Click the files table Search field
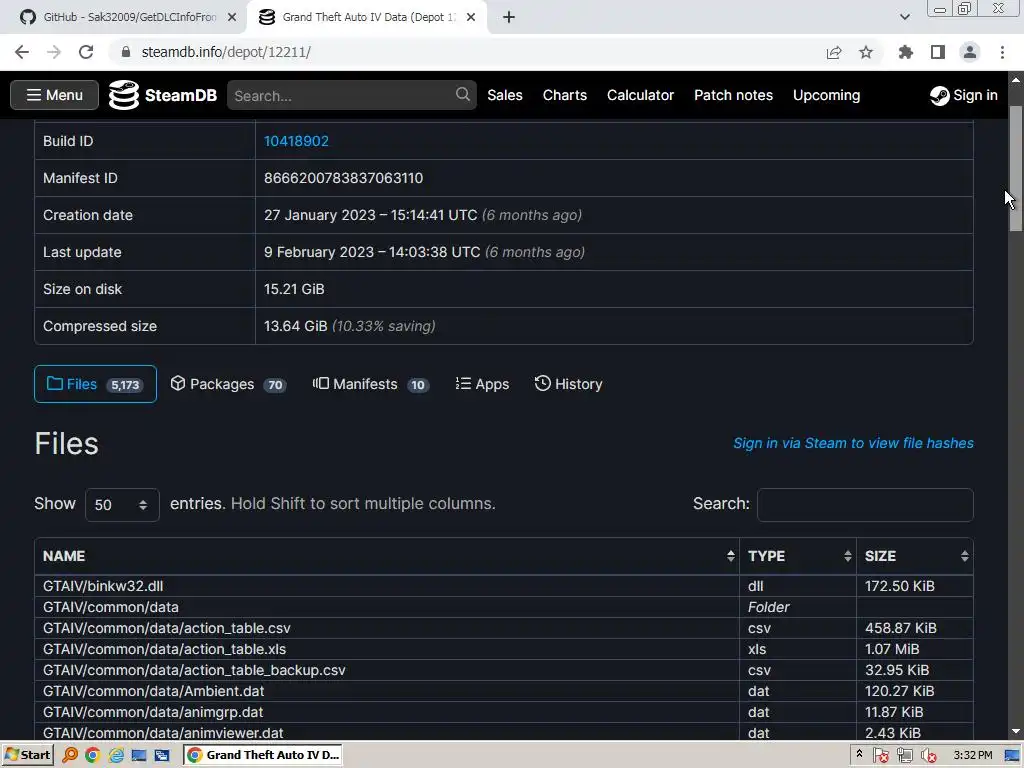The width and height of the screenshot is (1024, 768). pos(865,505)
